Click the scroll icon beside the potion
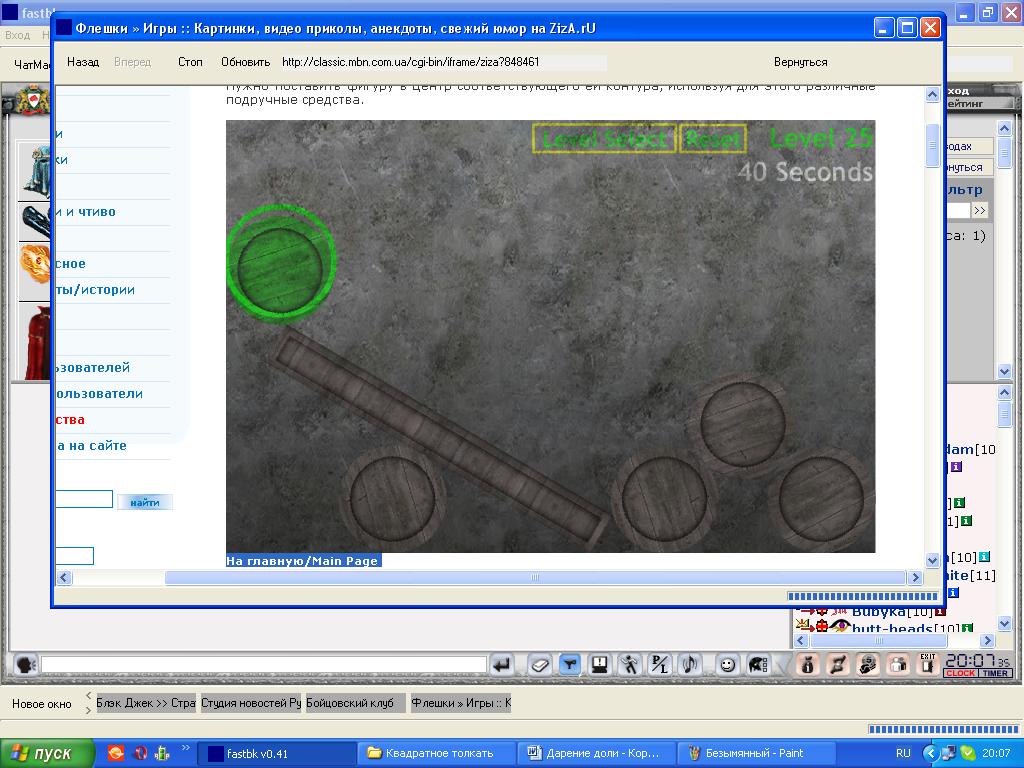This screenshot has width=1024, height=768. click(838, 665)
